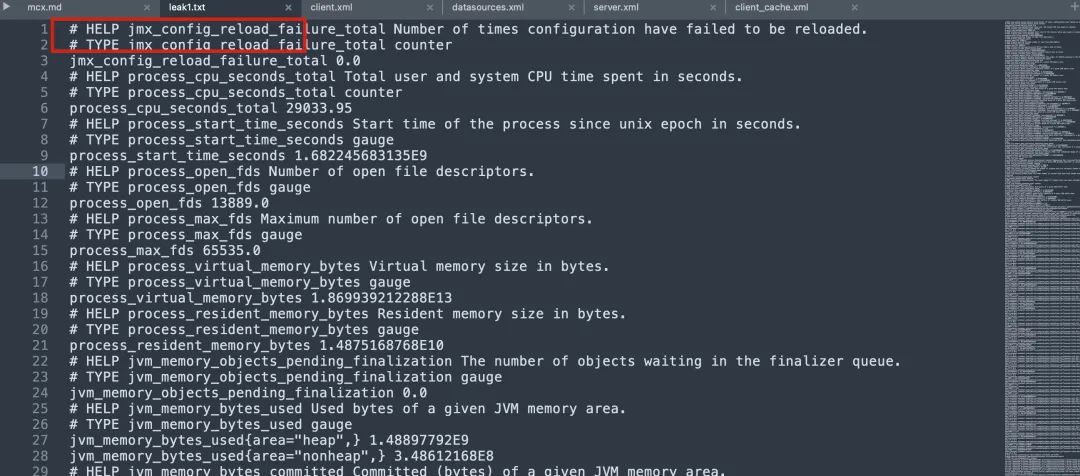1080x476 pixels.
Task: Place cursor on process_max_fds 65535.0 line
Action: (x=165, y=251)
